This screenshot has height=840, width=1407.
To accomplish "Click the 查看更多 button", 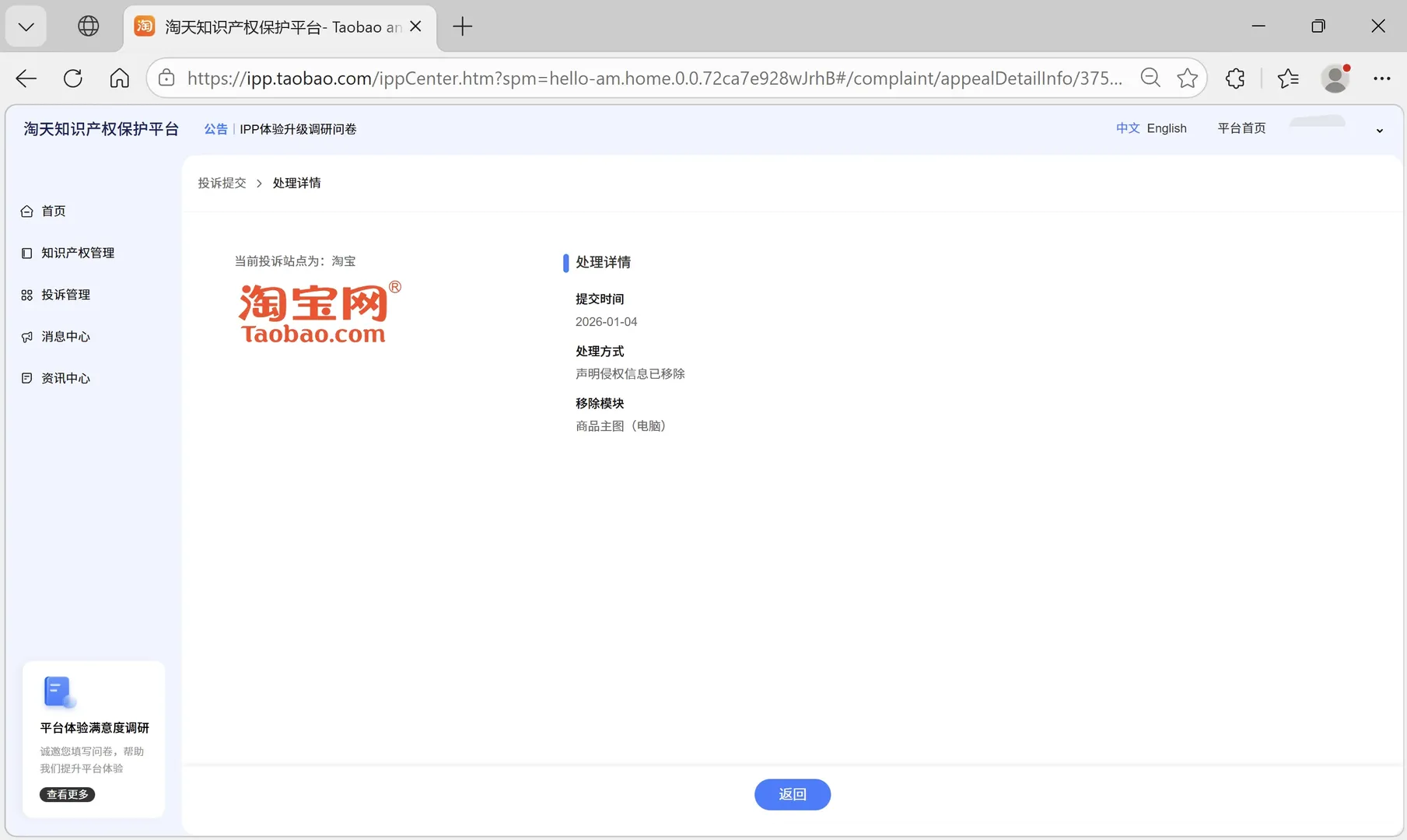I will point(67,794).
